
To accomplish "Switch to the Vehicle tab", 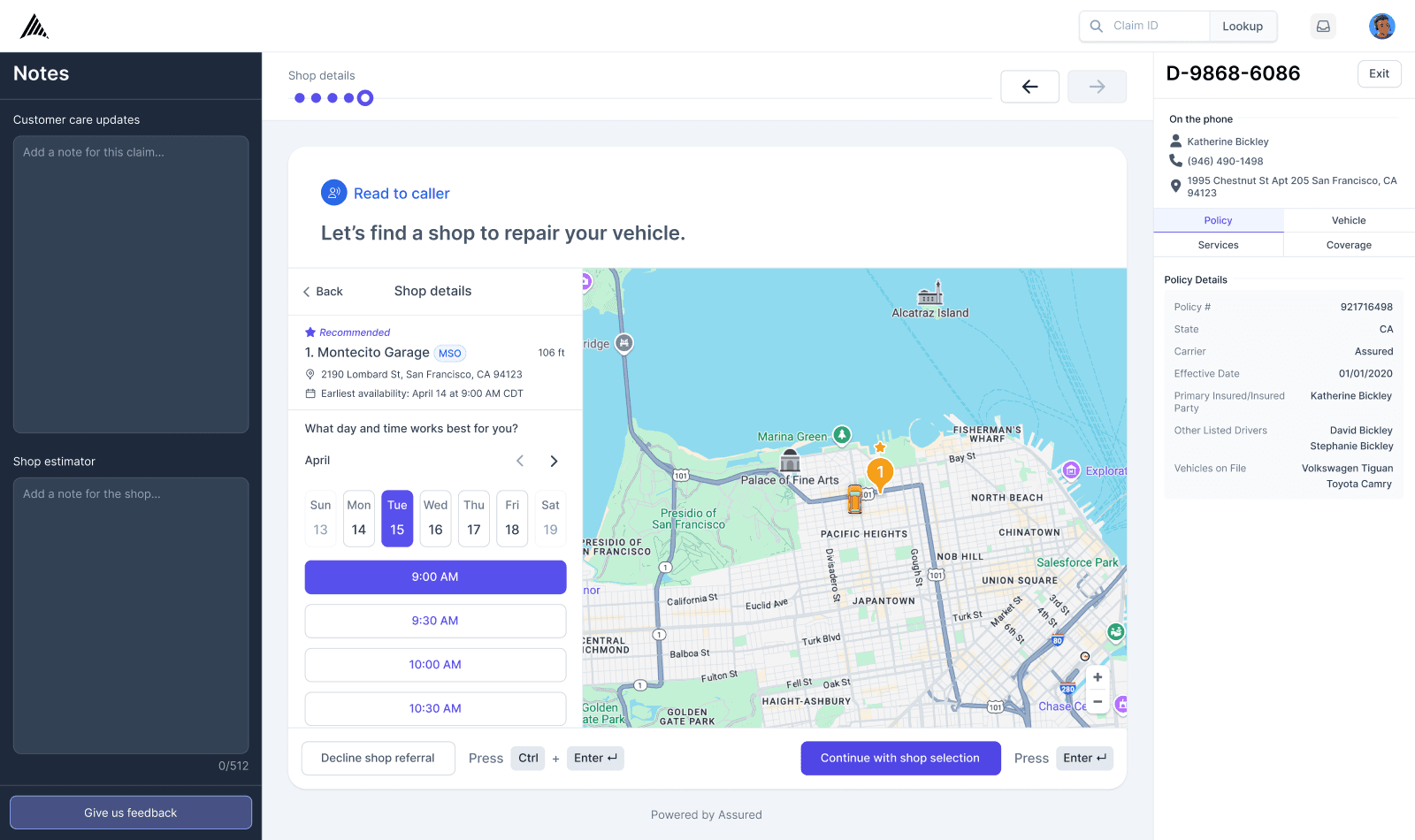I will [1348, 220].
